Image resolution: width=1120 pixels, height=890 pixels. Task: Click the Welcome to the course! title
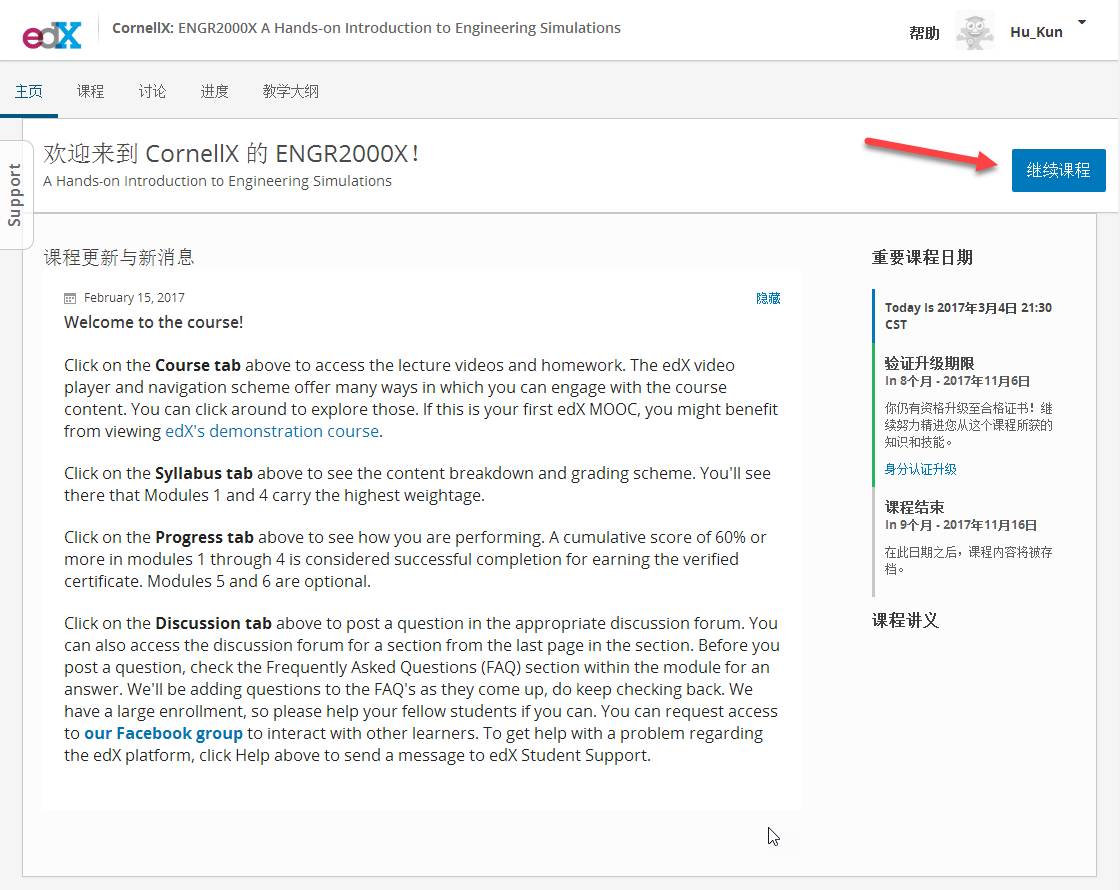tap(154, 322)
